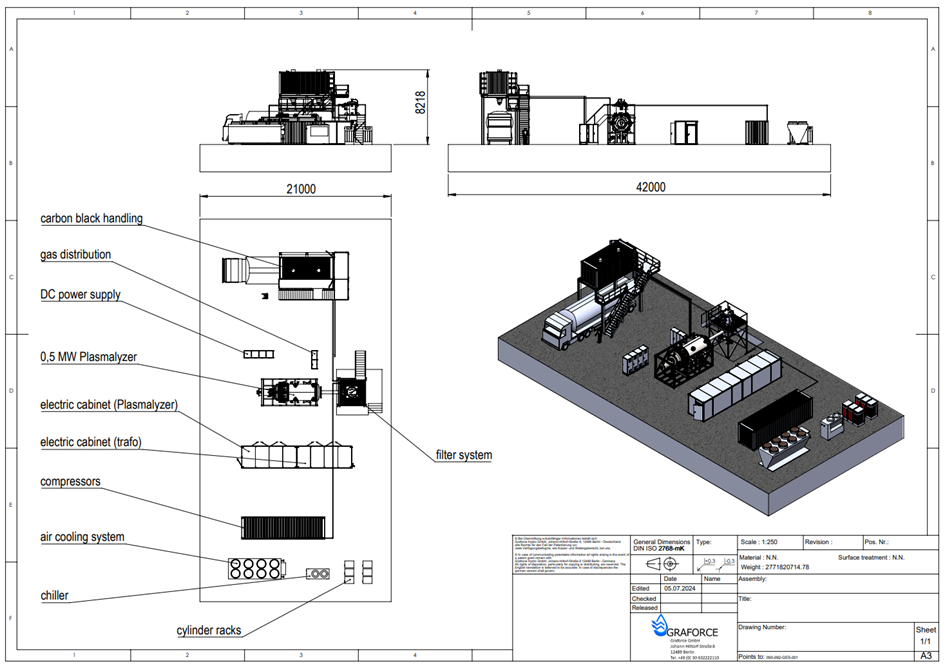Click the 'carbon black handling' label
The height and width of the screenshot is (666, 945).
point(91,219)
